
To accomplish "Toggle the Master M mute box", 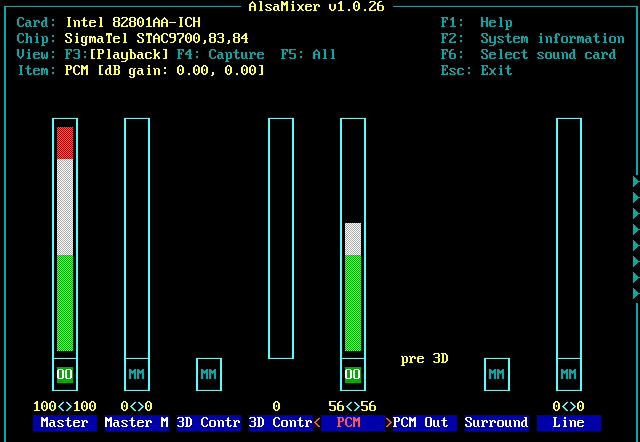I will [137, 374].
